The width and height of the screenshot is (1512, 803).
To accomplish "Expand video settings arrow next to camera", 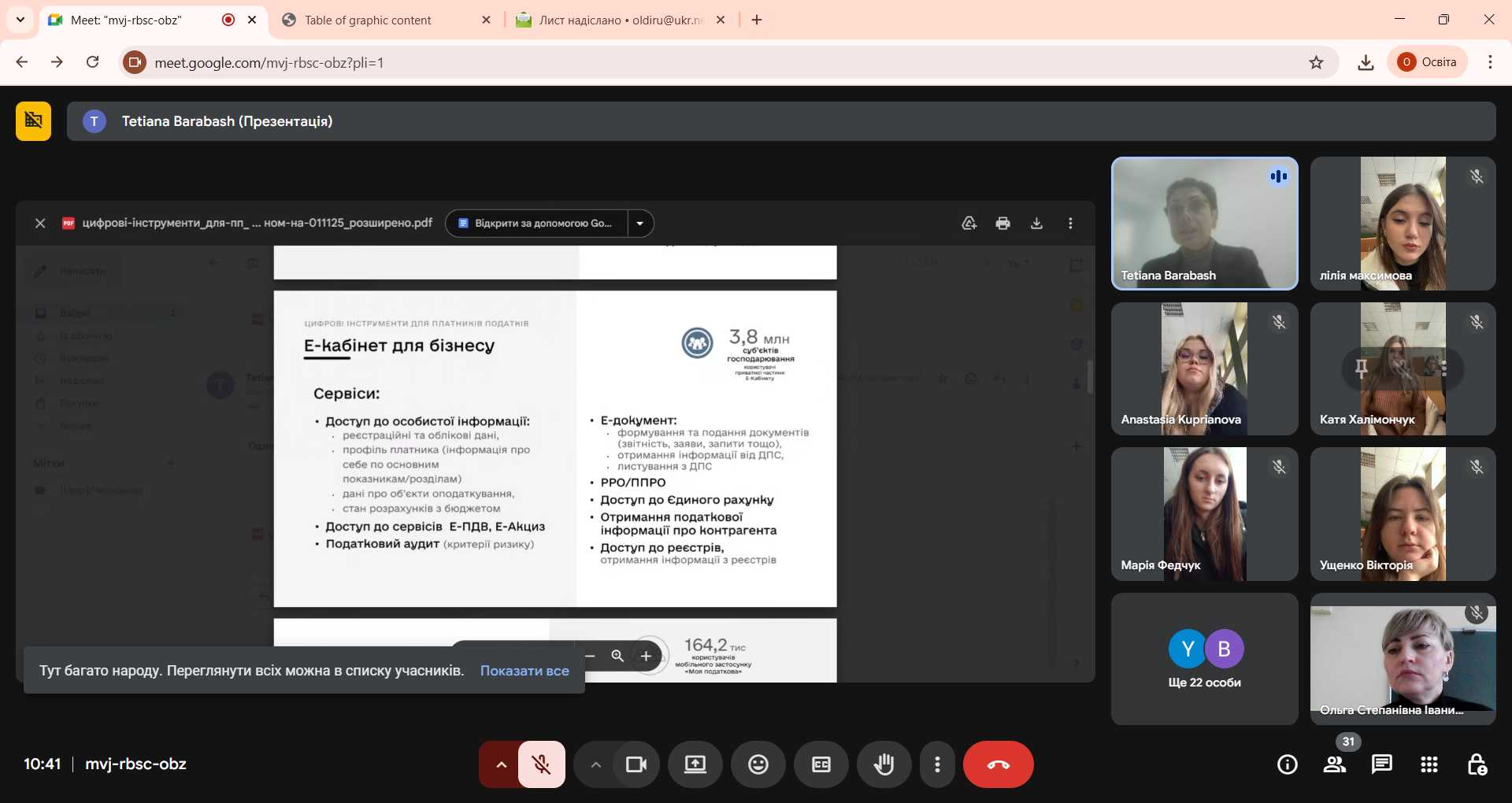I will coord(595,764).
